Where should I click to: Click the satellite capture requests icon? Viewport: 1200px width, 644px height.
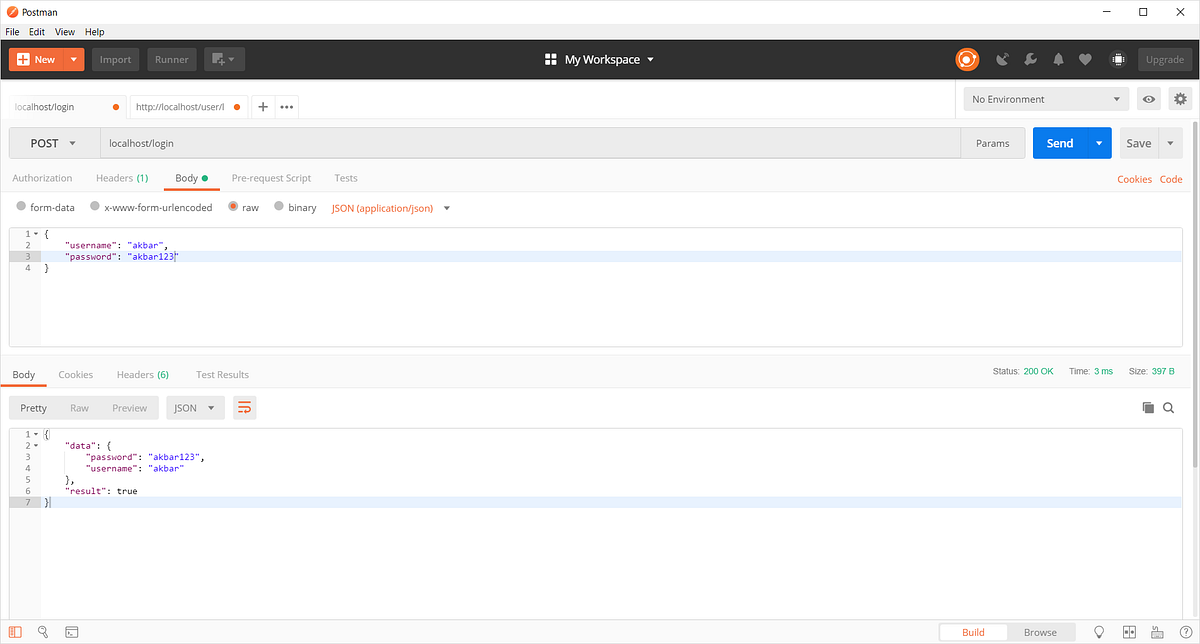coord(1002,59)
